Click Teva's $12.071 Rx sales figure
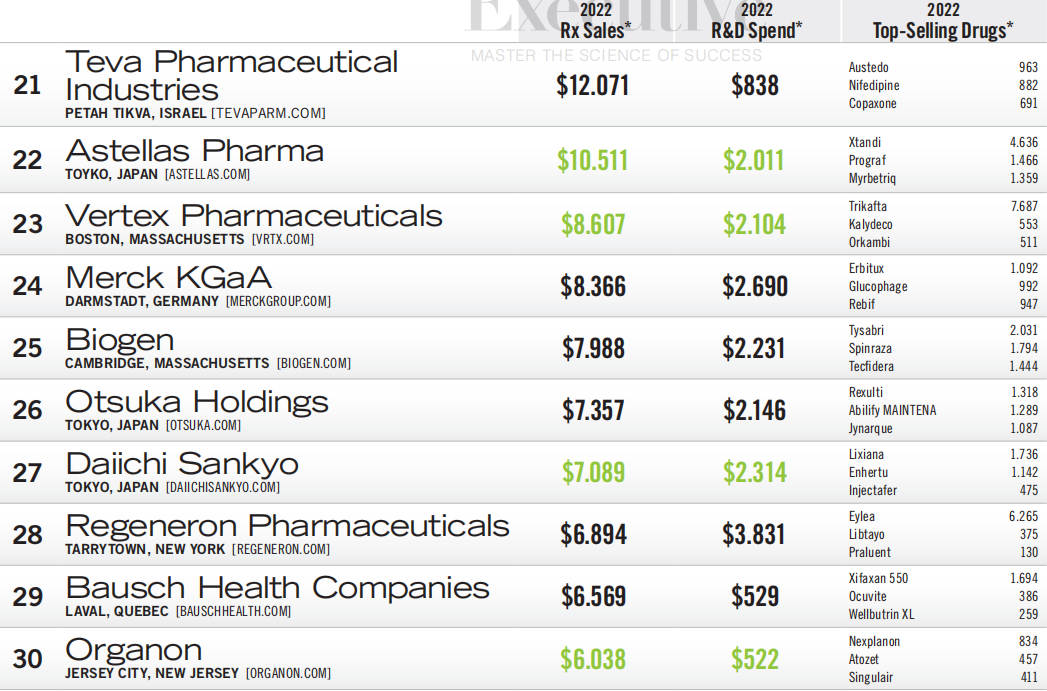1047x691 pixels. tap(593, 85)
